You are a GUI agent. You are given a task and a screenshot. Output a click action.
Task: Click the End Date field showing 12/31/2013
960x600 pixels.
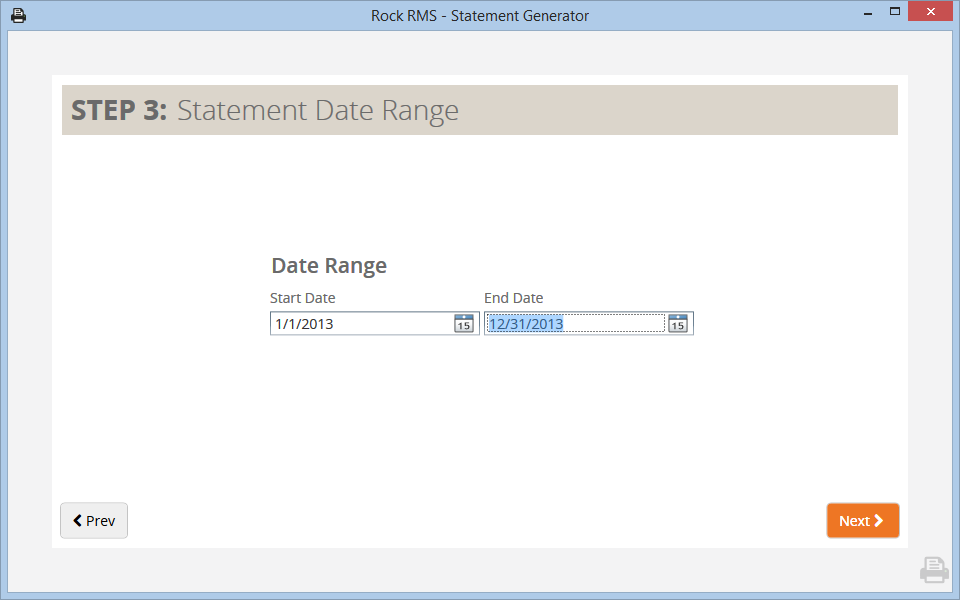click(x=575, y=324)
